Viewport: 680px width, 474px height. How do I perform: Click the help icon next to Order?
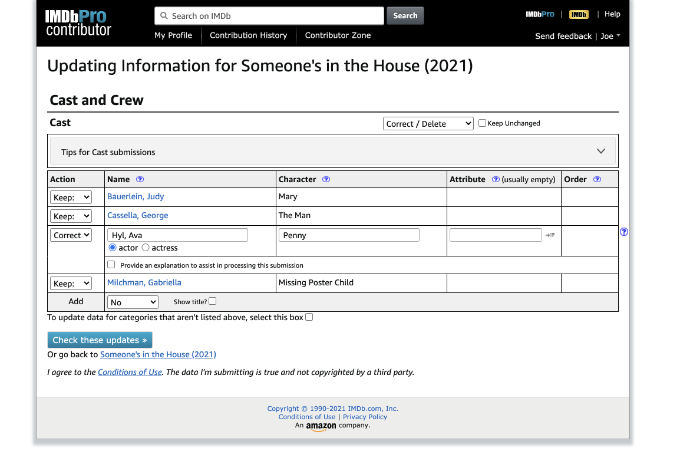coord(597,179)
